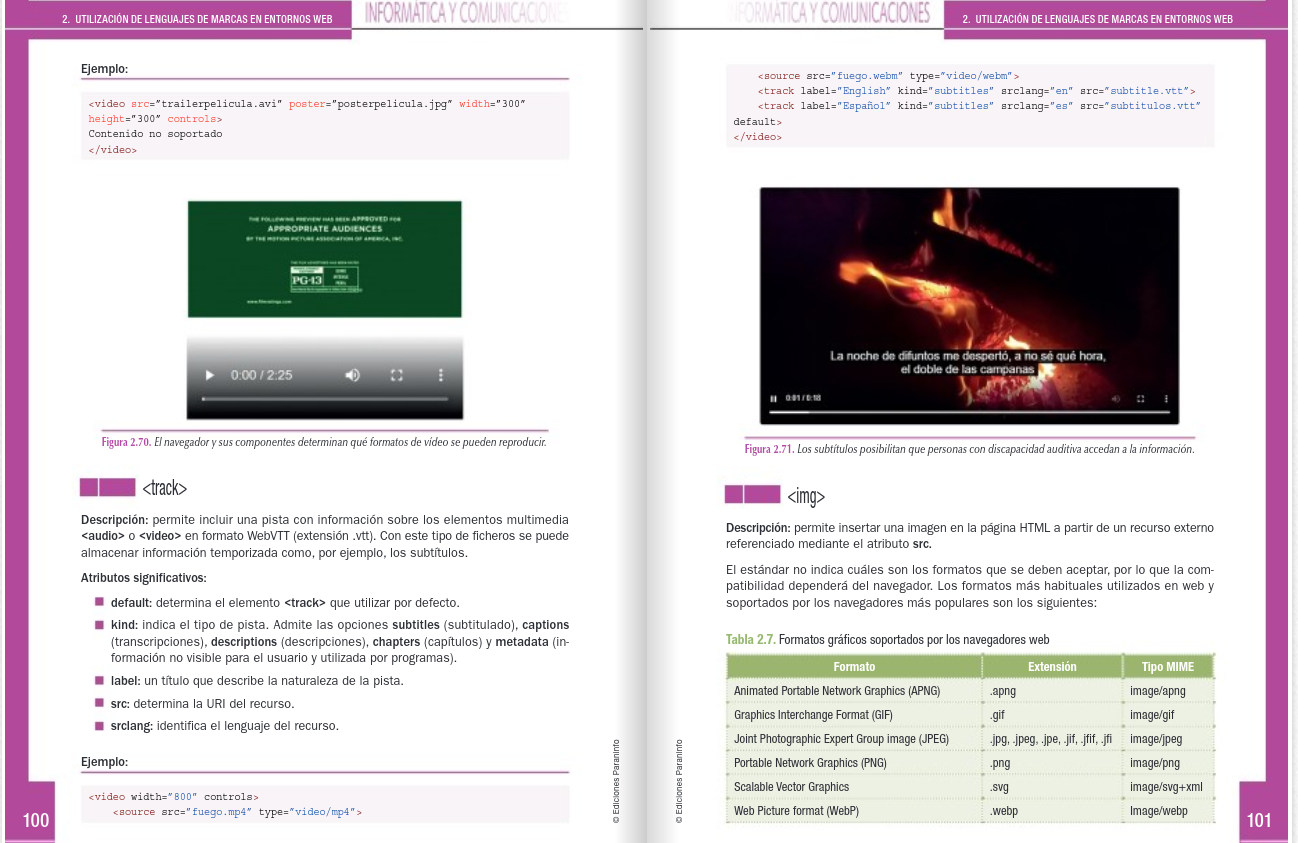Click the pause icon on the fireplace video

click(x=774, y=397)
